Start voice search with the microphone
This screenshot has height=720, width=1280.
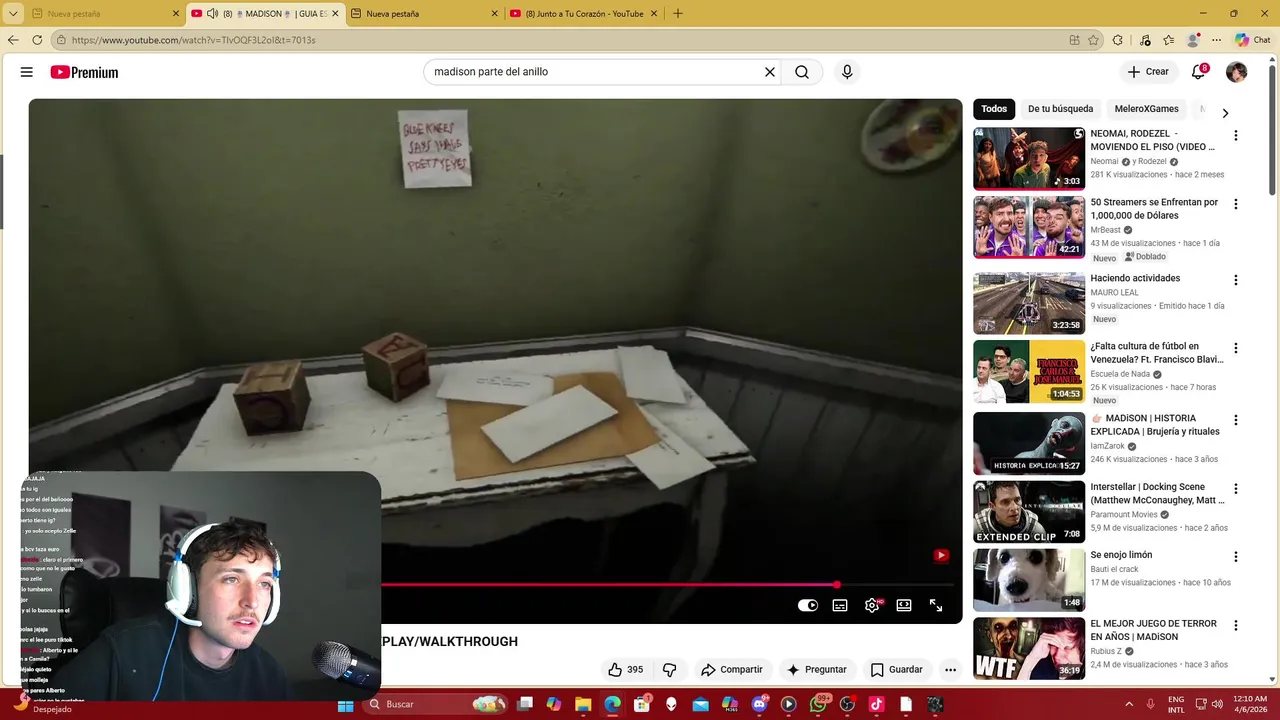tap(847, 72)
